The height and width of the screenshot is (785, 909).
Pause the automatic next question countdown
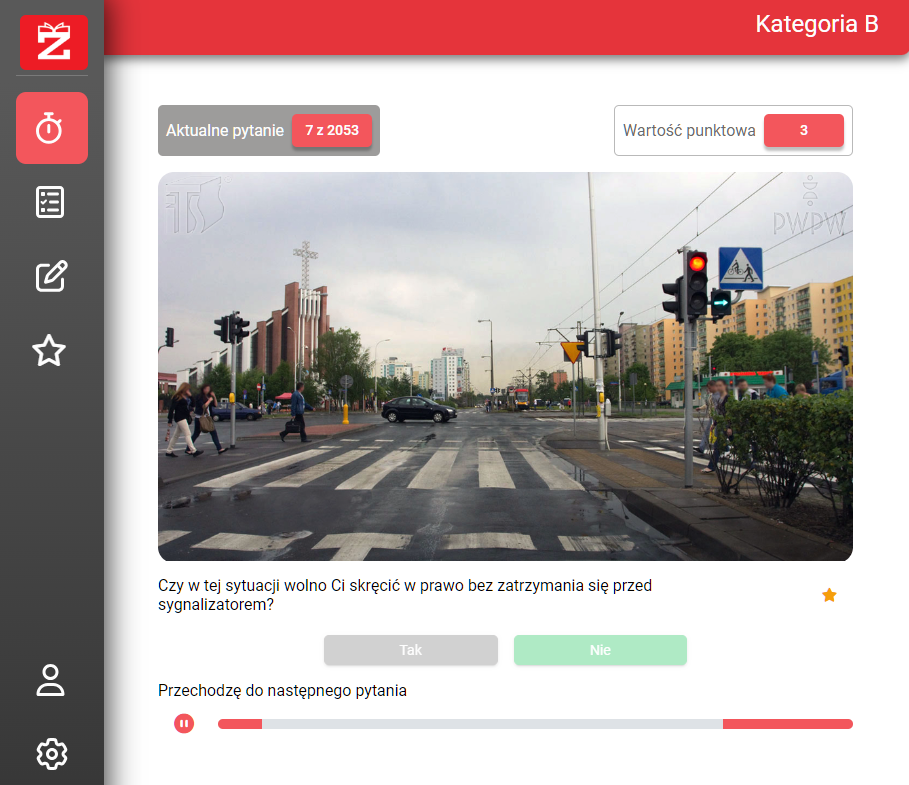184,723
